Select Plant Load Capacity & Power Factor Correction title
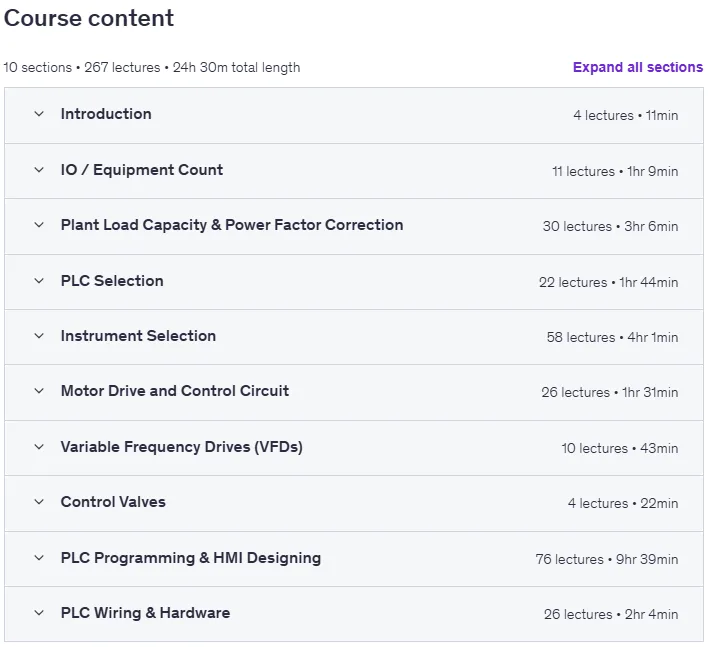 pos(232,225)
